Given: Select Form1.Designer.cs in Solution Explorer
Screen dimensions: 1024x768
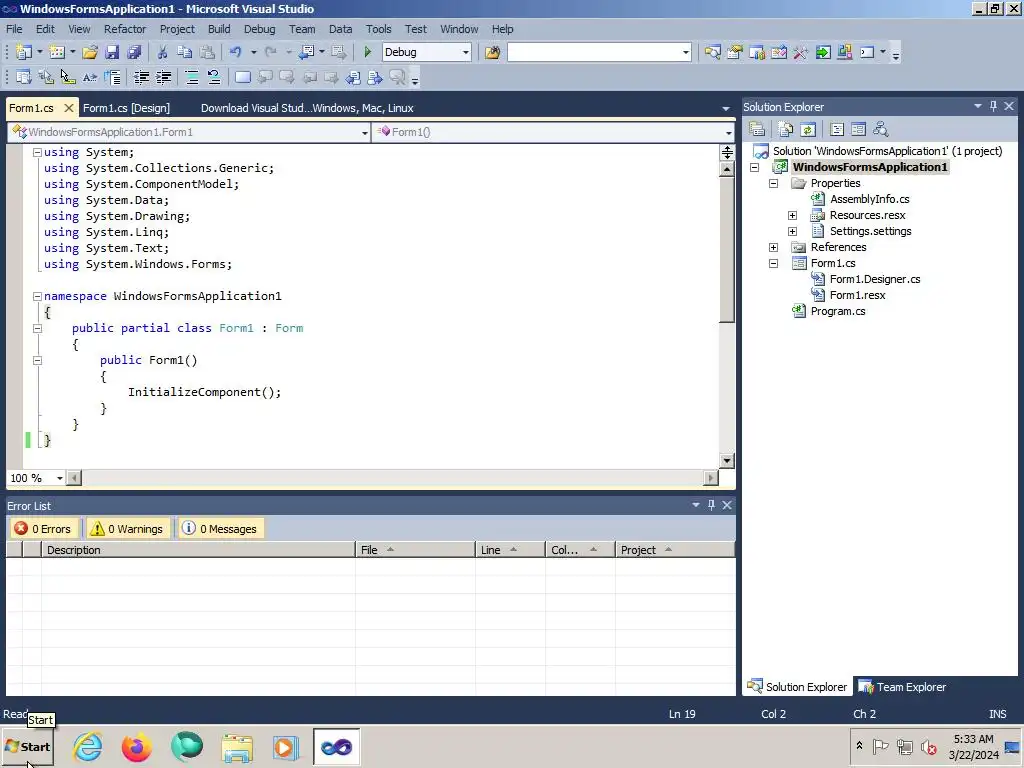Looking at the screenshot, I should [x=874, y=280].
